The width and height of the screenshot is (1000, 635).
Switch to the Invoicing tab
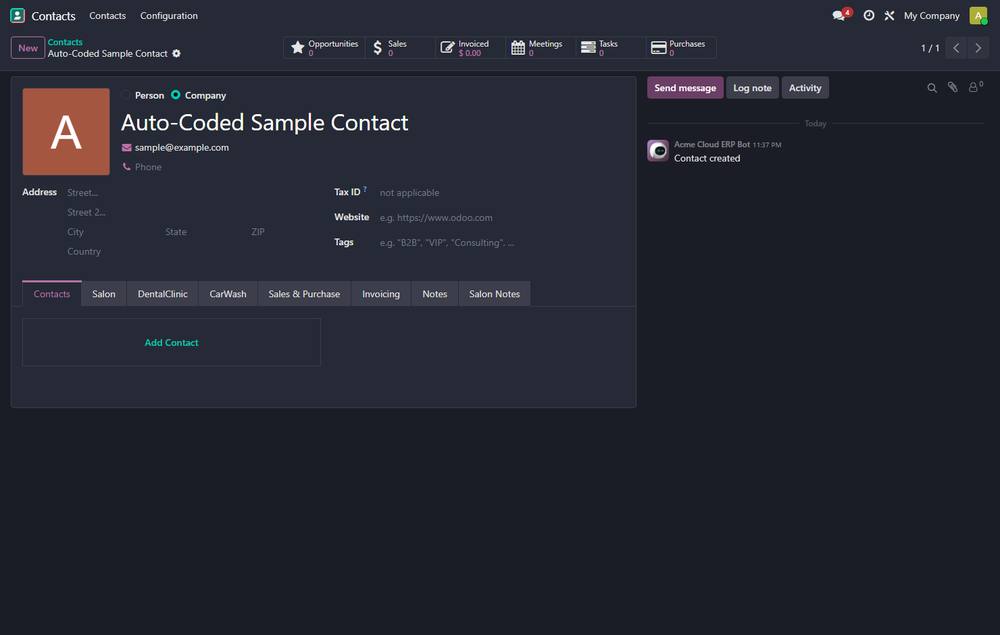tap(381, 294)
